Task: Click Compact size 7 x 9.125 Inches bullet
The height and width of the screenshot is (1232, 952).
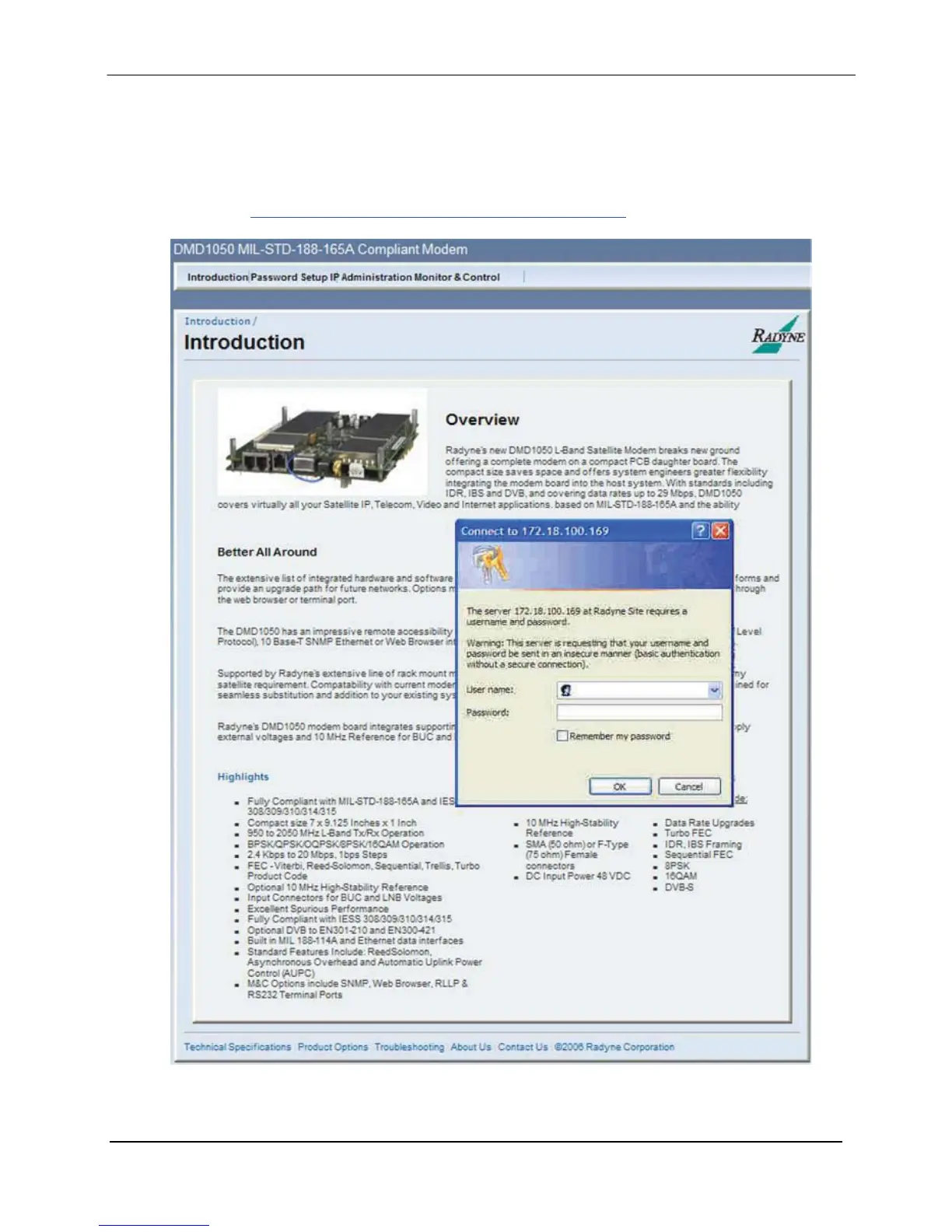Action: (x=332, y=823)
